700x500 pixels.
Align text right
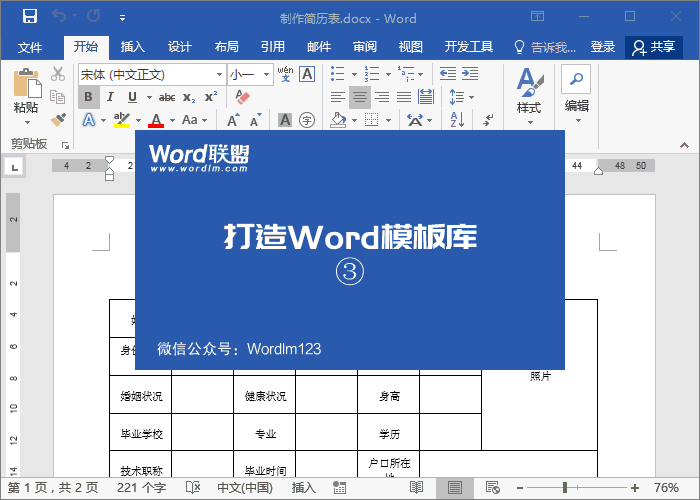pyautogui.click(x=382, y=97)
